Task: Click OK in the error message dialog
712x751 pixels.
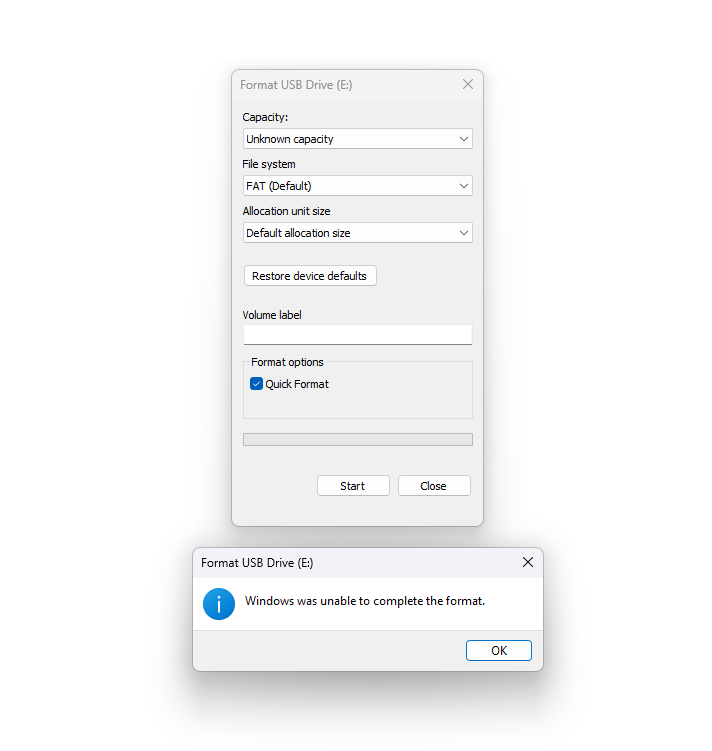Action: 498,650
